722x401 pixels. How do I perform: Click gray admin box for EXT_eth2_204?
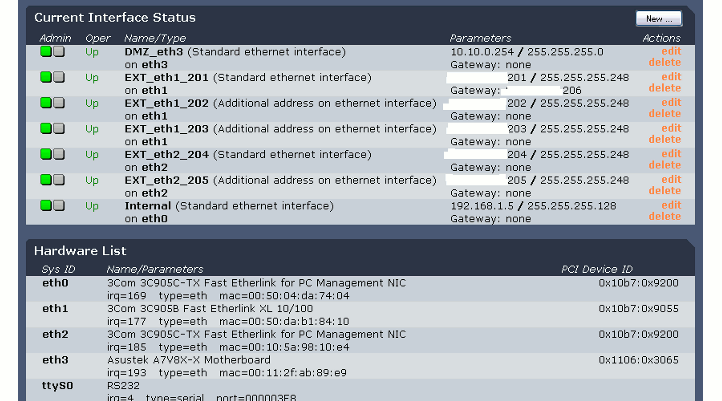[x=59, y=155]
